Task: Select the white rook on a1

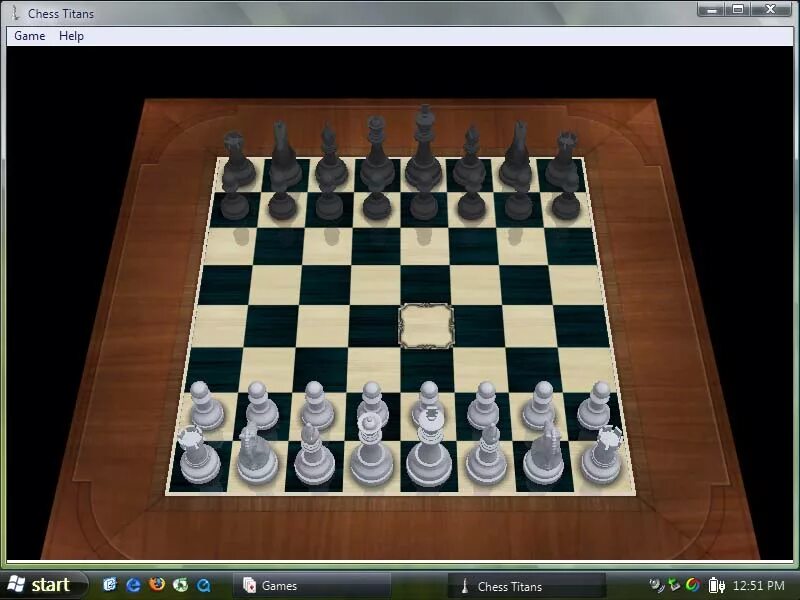Action: [198, 455]
